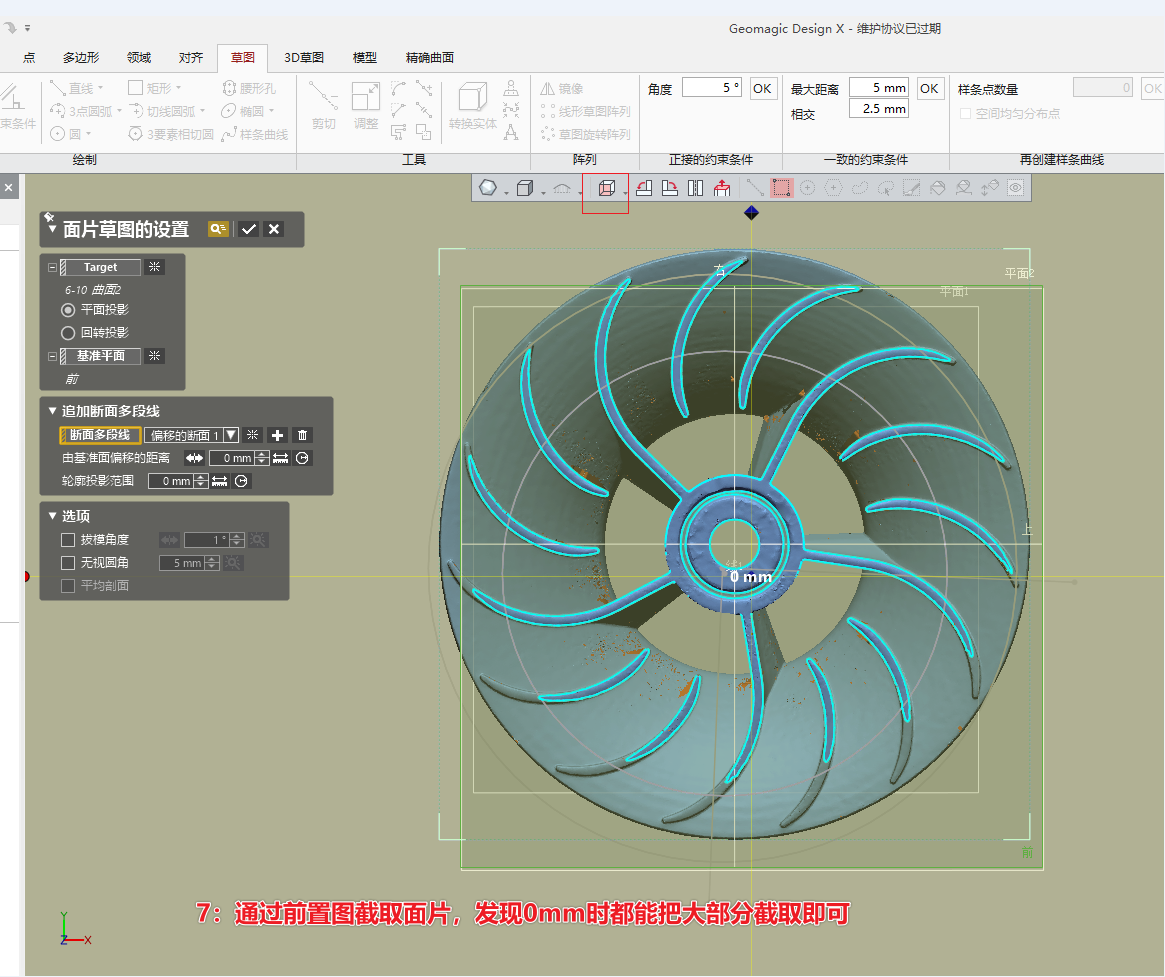Screen dimensions: 1165x977
Task: Select the 调整 (Adjust) tool
Action: [x=366, y=110]
